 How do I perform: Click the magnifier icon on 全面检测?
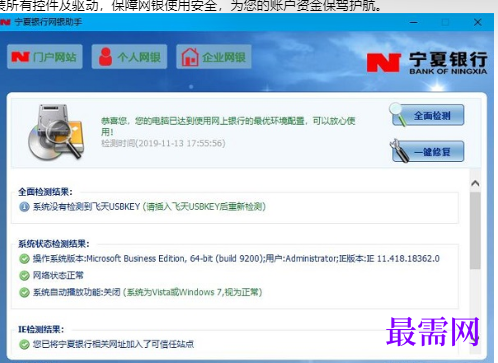click(x=398, y=114)
